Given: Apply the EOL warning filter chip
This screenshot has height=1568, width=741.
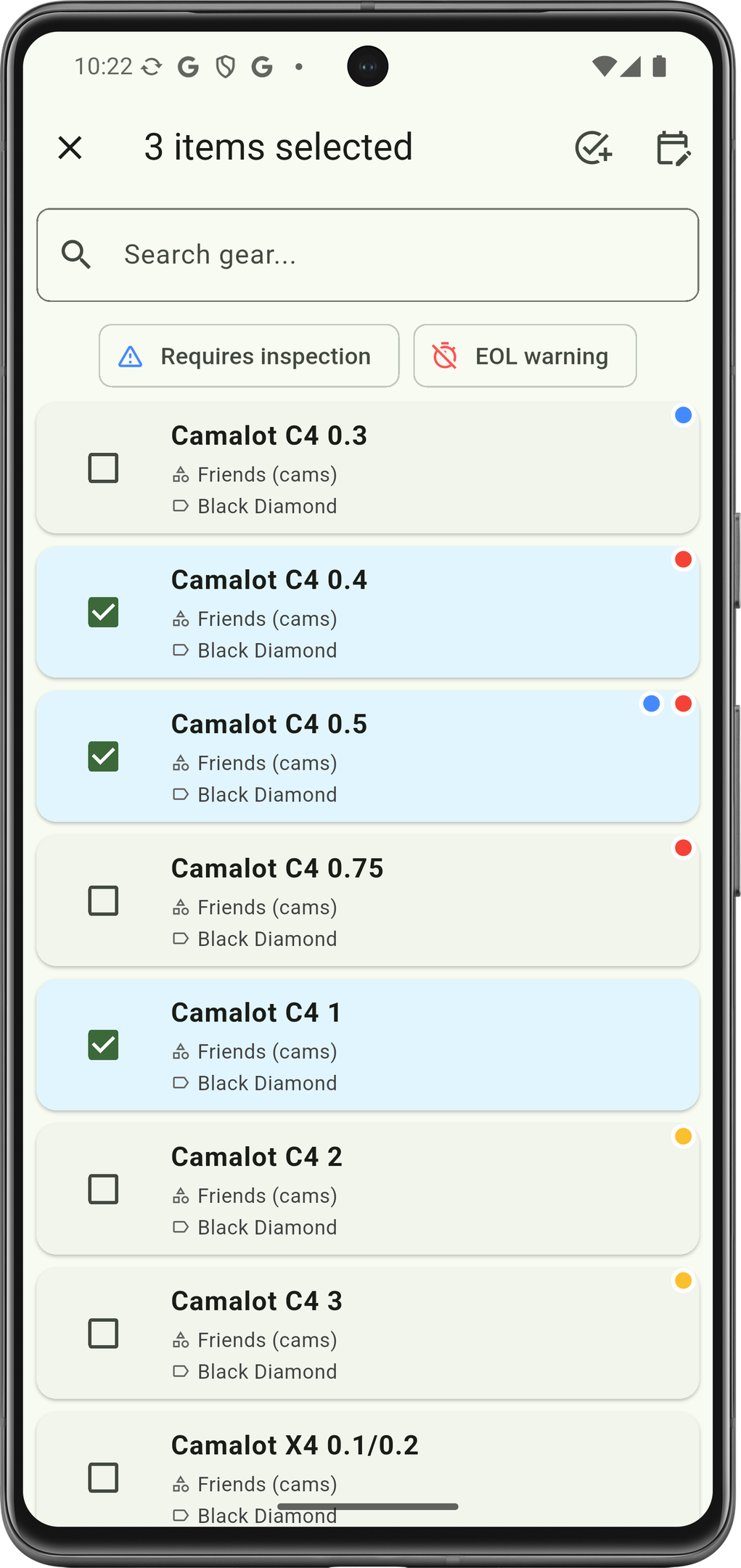Looking at the screenshot, I should [525, 356].
